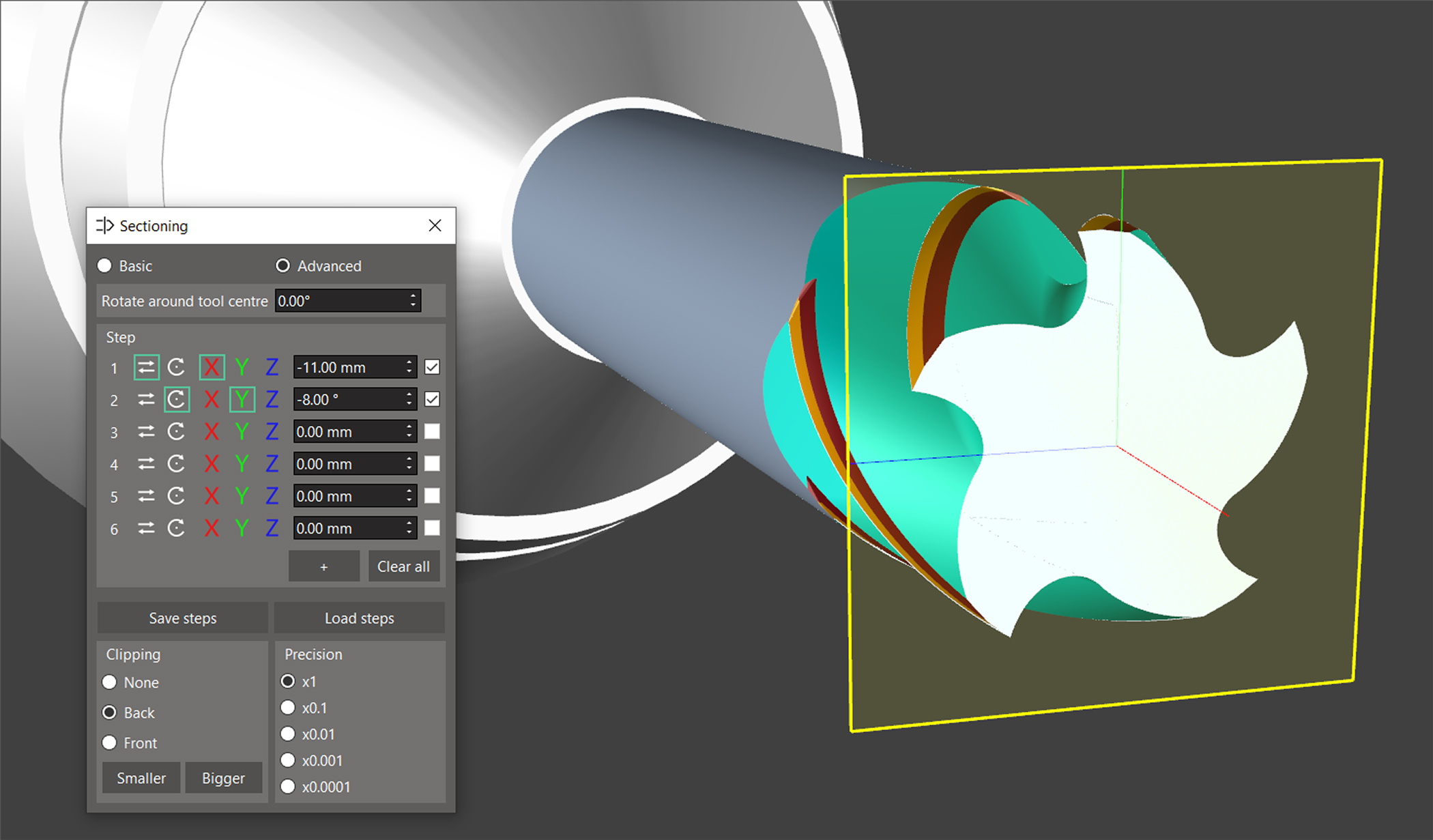Select the flip direction icon for step 1
This screenshot has width=1433, height=840.
[146, 367]
